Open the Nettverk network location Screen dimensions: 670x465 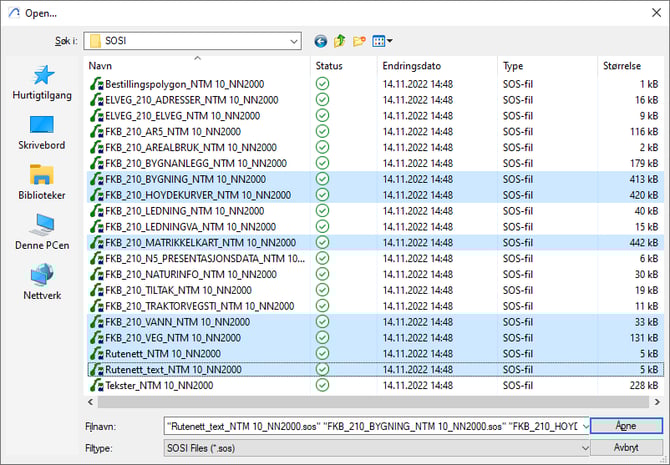tap(43, 281)
